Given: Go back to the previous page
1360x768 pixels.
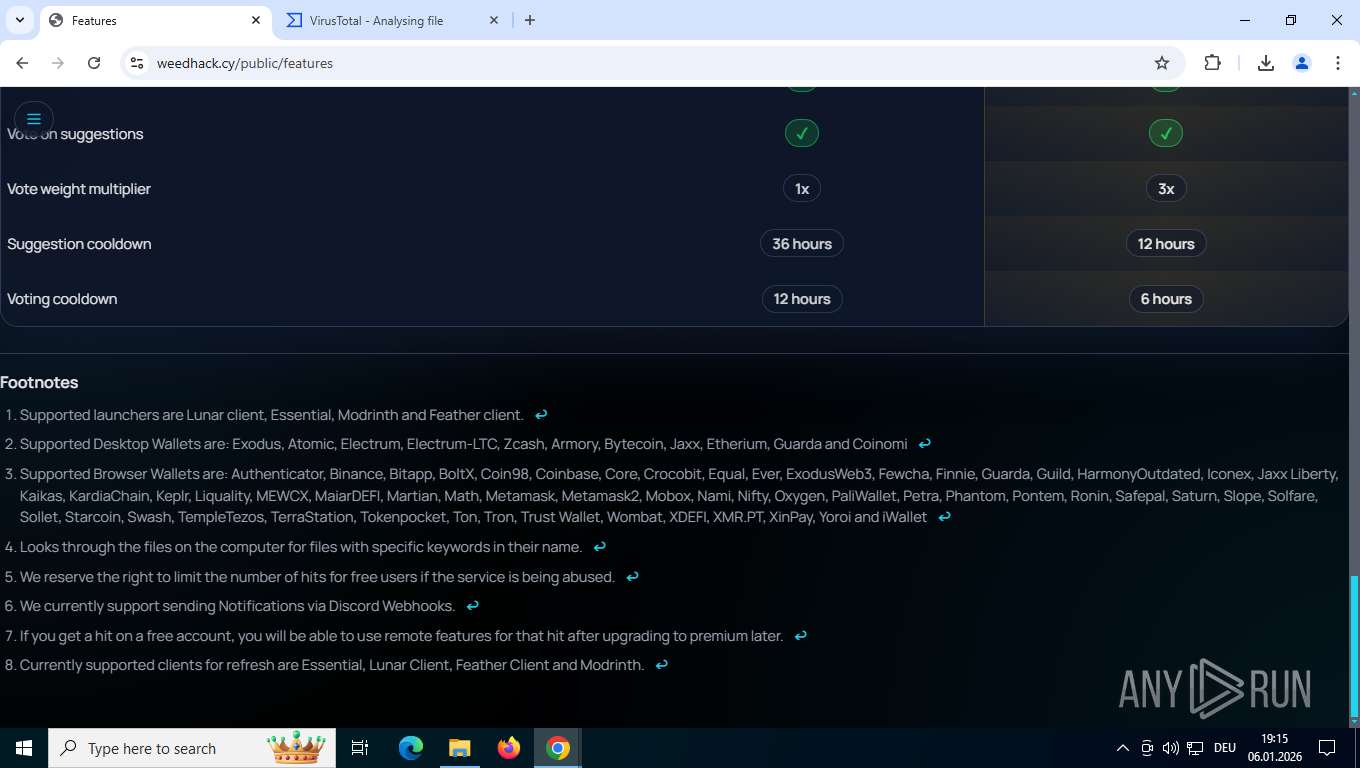Looking at the screenshot, I should (22, 63).
